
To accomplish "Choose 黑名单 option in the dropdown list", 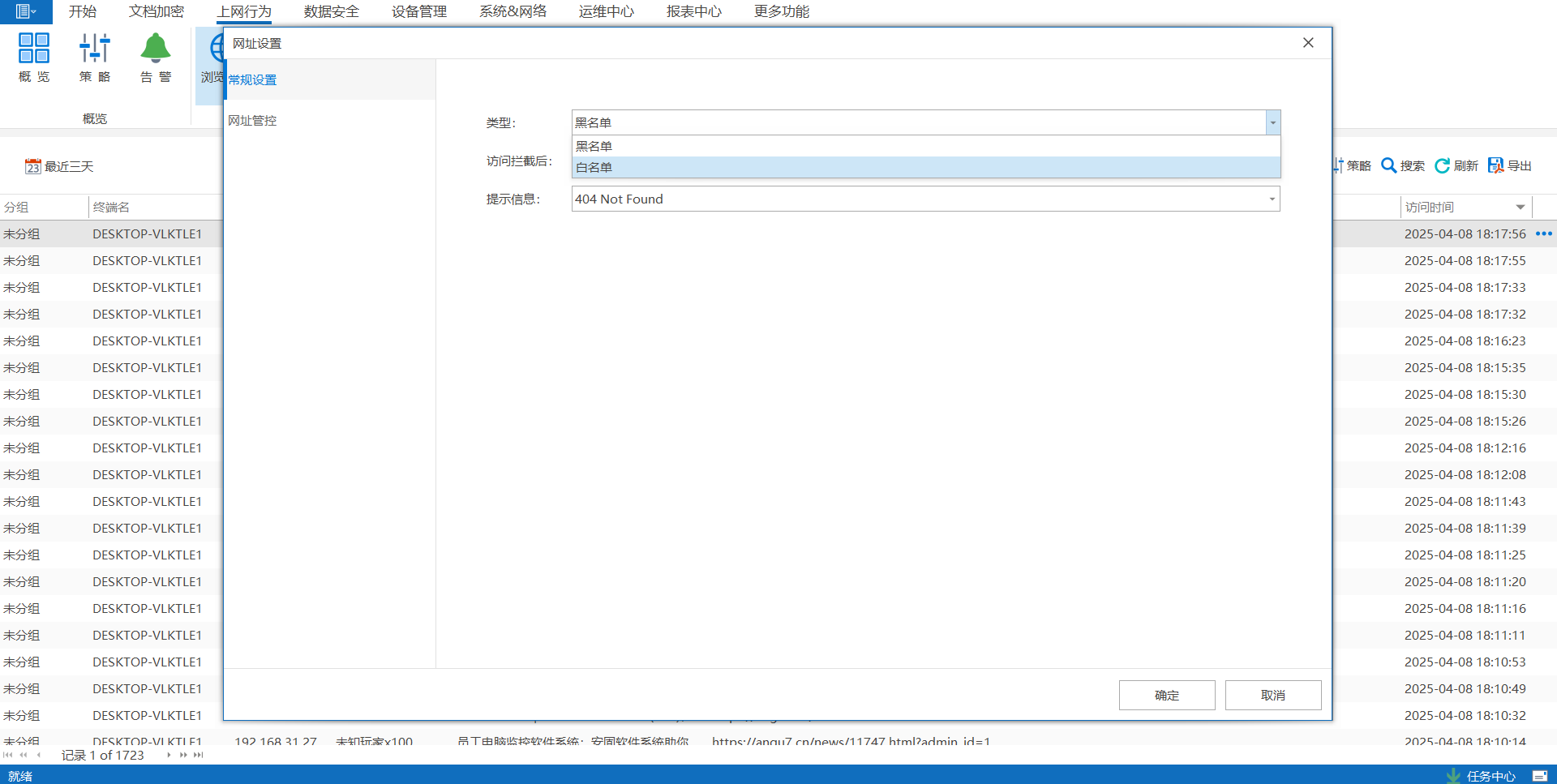I will pos(925,147).
